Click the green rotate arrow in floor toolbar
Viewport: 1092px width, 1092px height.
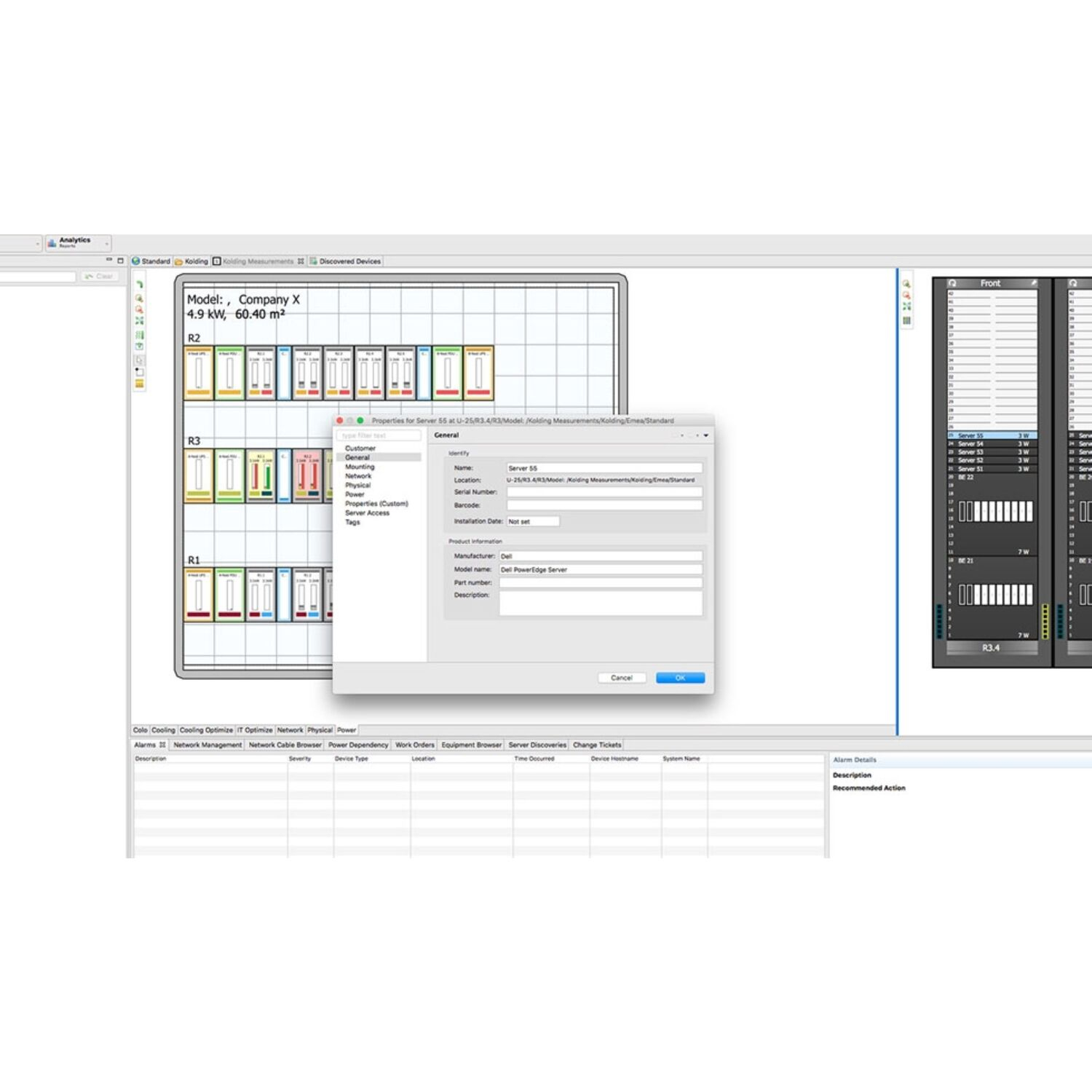pos(140,285)
